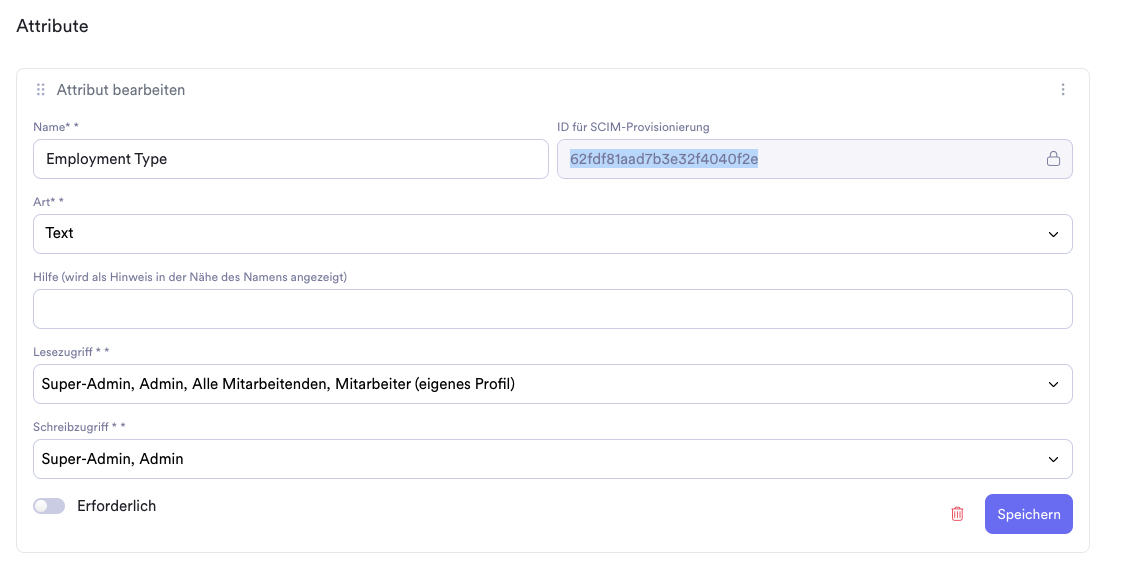
Task: Open the three-dot options menu
Action: (x=1062, y=89)
